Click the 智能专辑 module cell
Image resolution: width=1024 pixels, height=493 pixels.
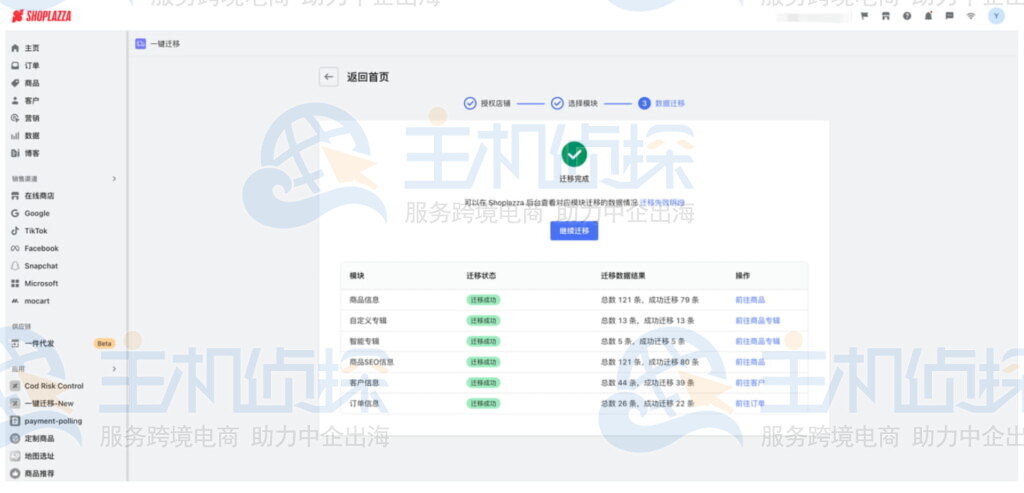tap(364, 342)
